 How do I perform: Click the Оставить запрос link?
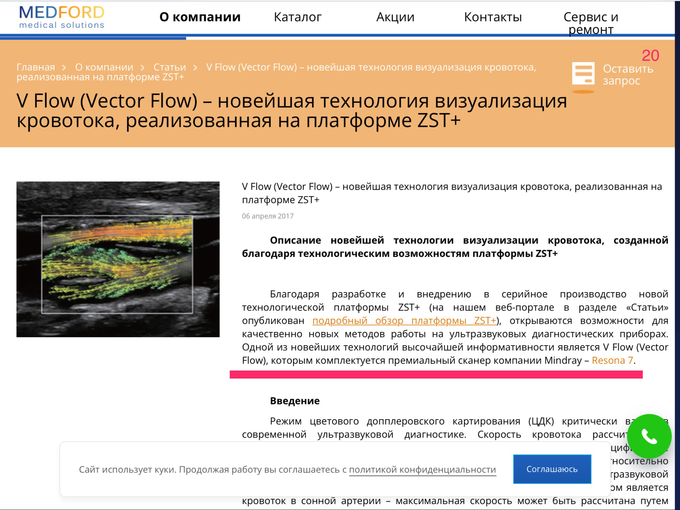[x=628, y=75]
